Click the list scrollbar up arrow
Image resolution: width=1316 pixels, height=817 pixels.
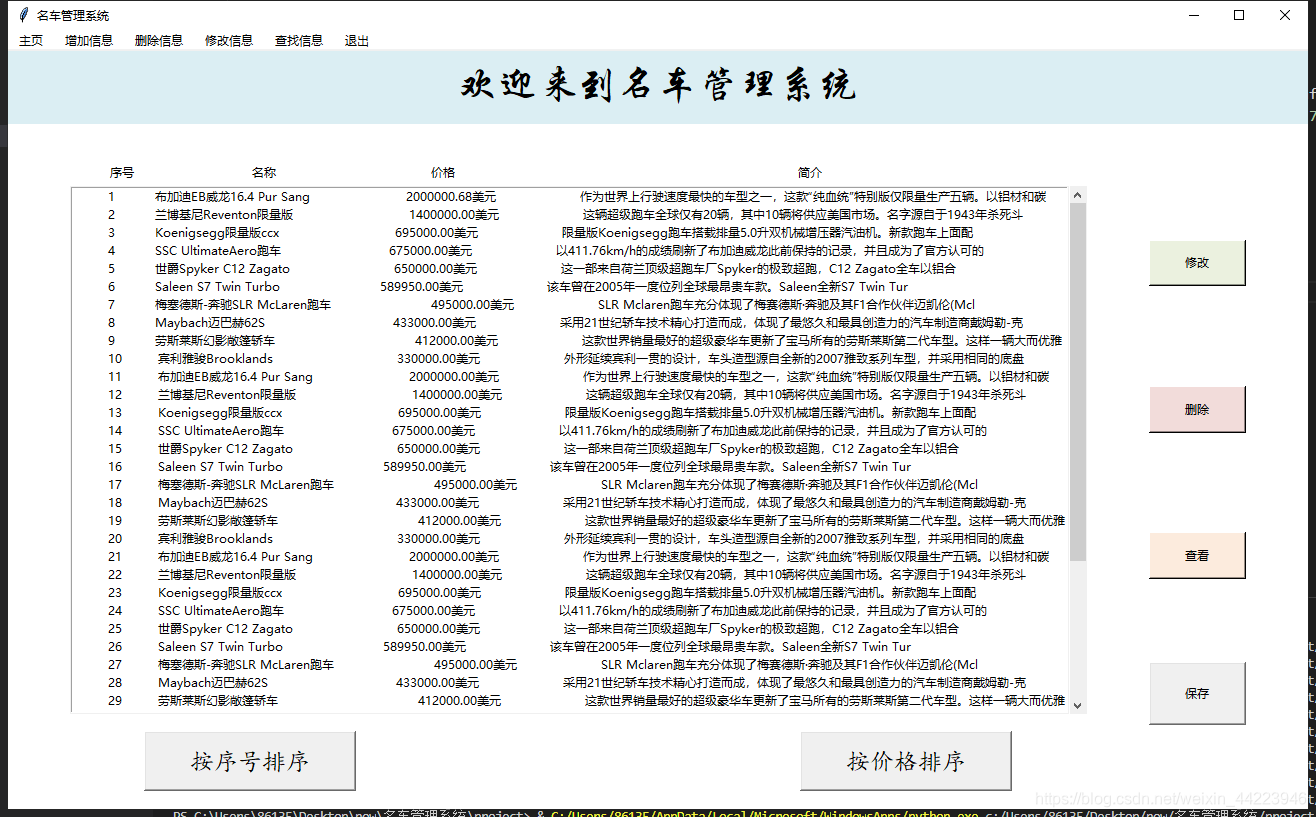click(1077, 195)
